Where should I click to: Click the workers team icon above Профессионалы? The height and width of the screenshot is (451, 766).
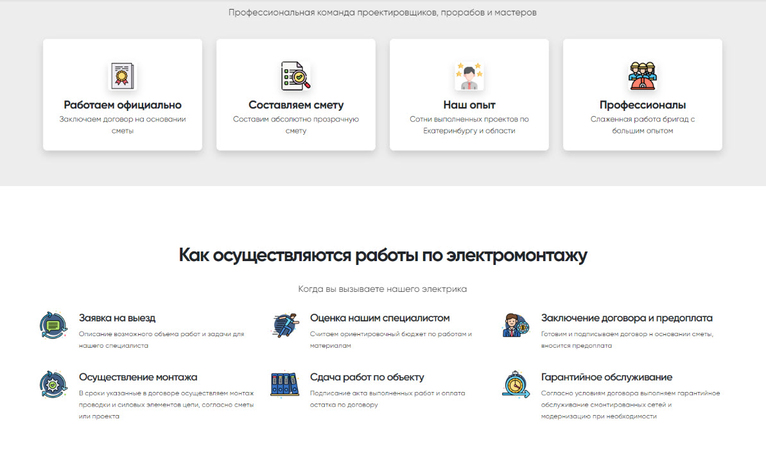[x=642, y=76]
